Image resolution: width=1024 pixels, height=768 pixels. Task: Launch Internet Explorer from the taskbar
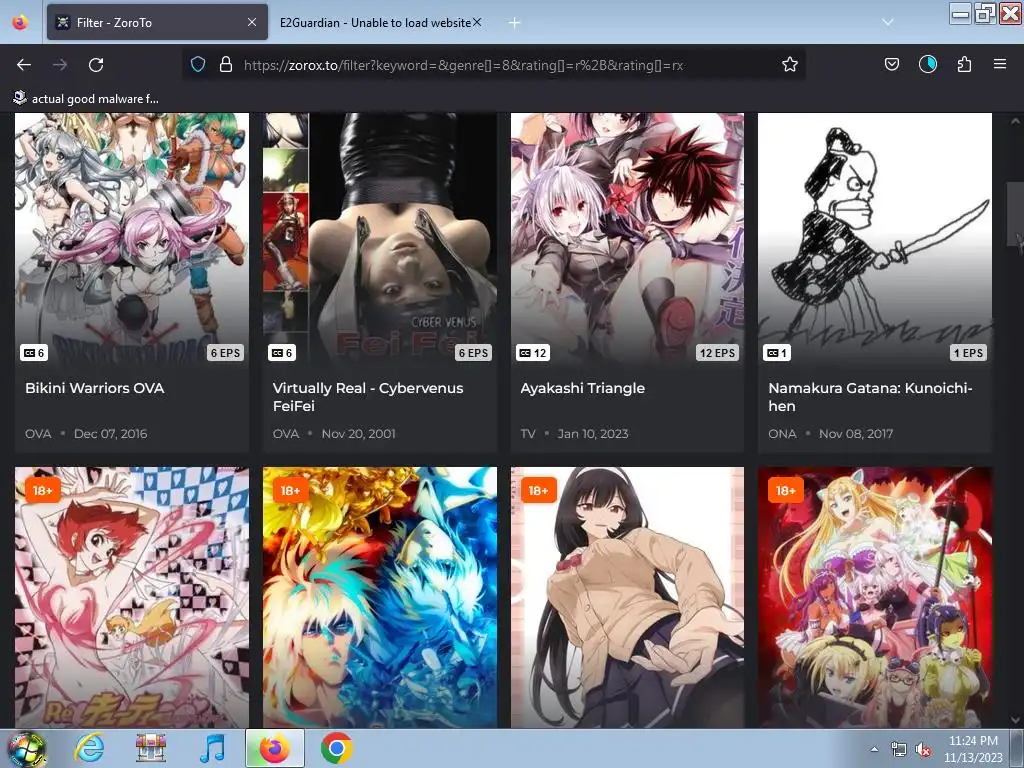(x=89, y=748)
